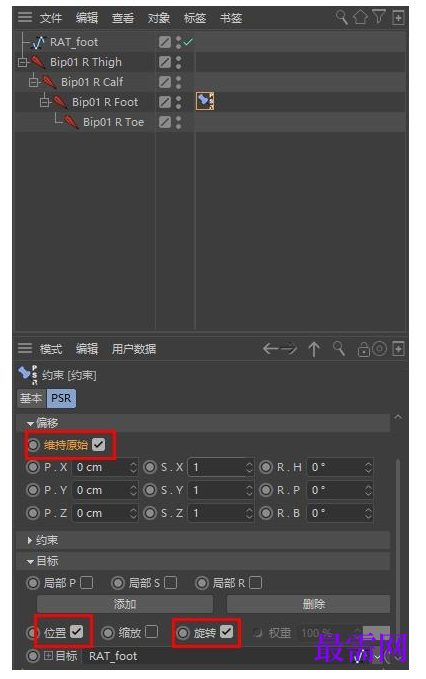The image size is (426, 679).
Task: Switch to the 基本 tab
Action: click(31, 398)
